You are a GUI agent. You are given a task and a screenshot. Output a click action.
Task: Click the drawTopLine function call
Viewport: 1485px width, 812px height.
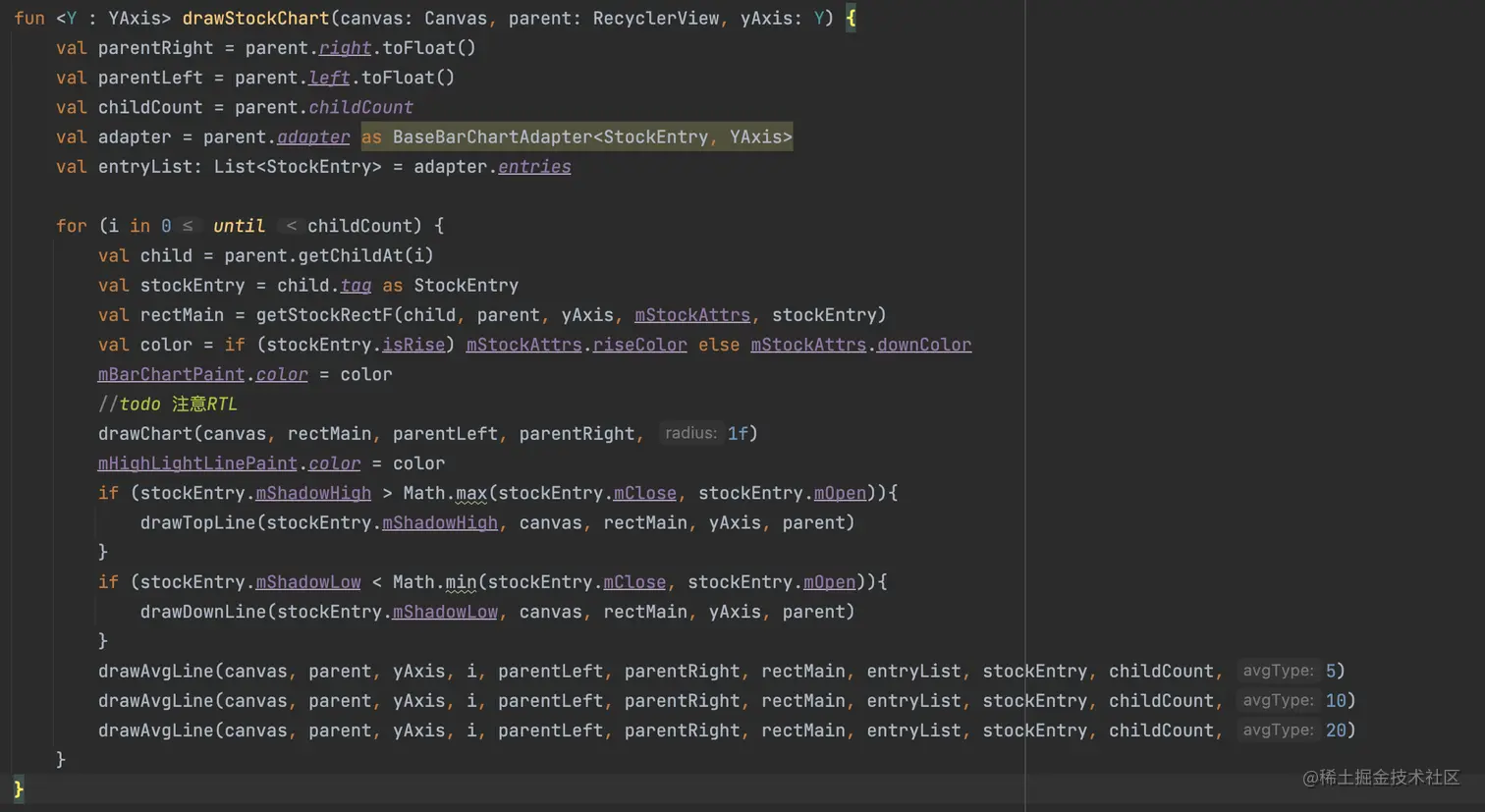pyautogui.click(x=197, y=522)
